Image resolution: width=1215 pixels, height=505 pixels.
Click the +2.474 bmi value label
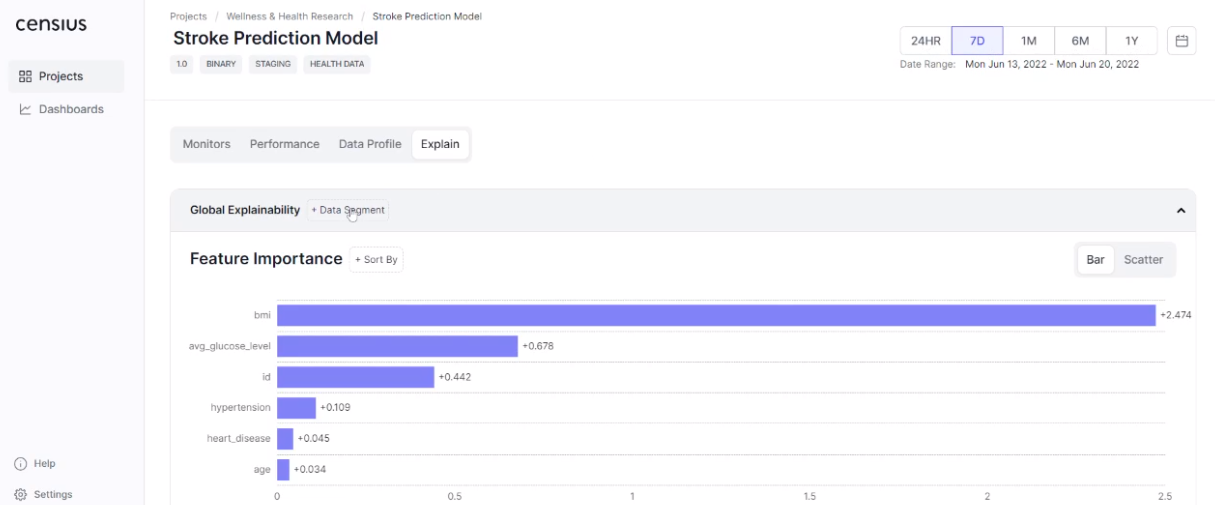[1175, 315]
